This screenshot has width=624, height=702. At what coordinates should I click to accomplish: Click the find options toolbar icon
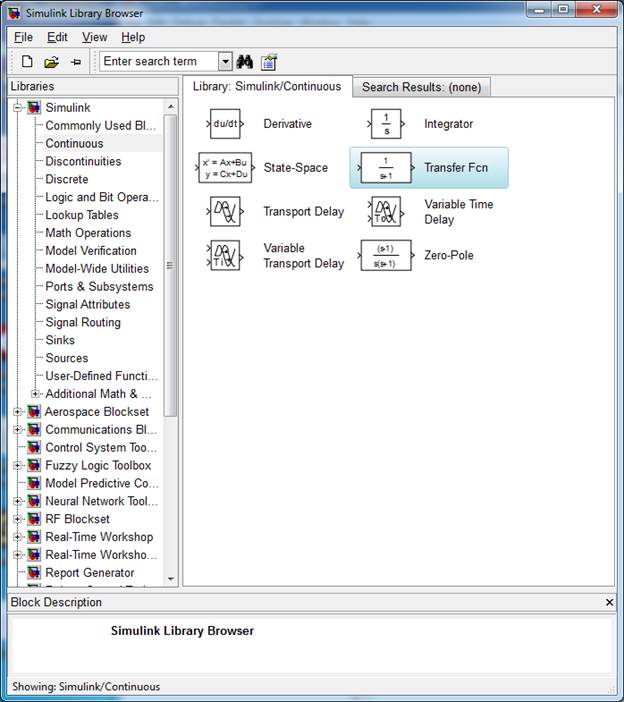click(269, 62)
